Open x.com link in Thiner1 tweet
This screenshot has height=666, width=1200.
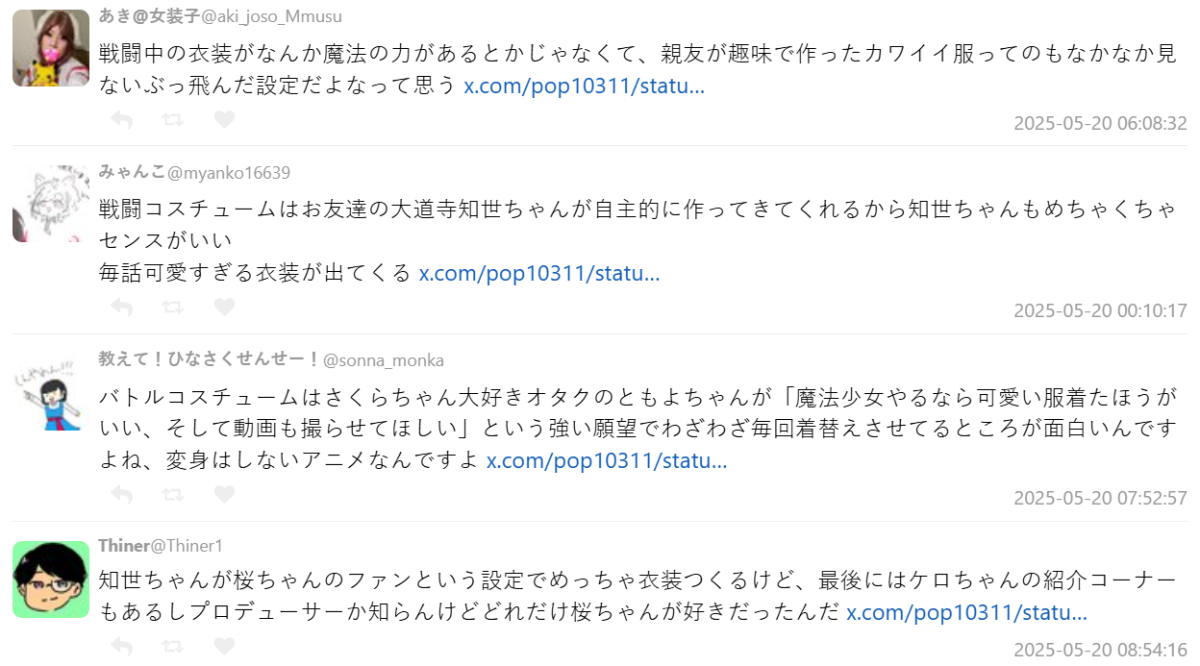(x=966, y=612)
